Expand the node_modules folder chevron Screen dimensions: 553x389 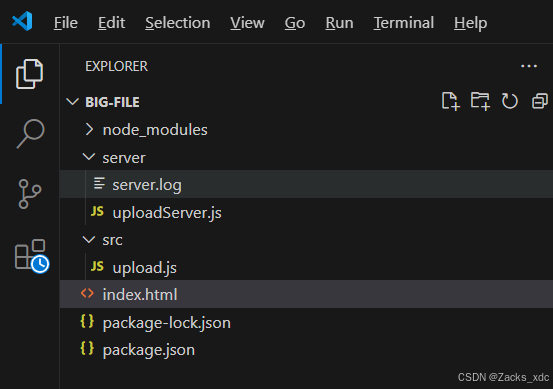click(x=89, y=129)
